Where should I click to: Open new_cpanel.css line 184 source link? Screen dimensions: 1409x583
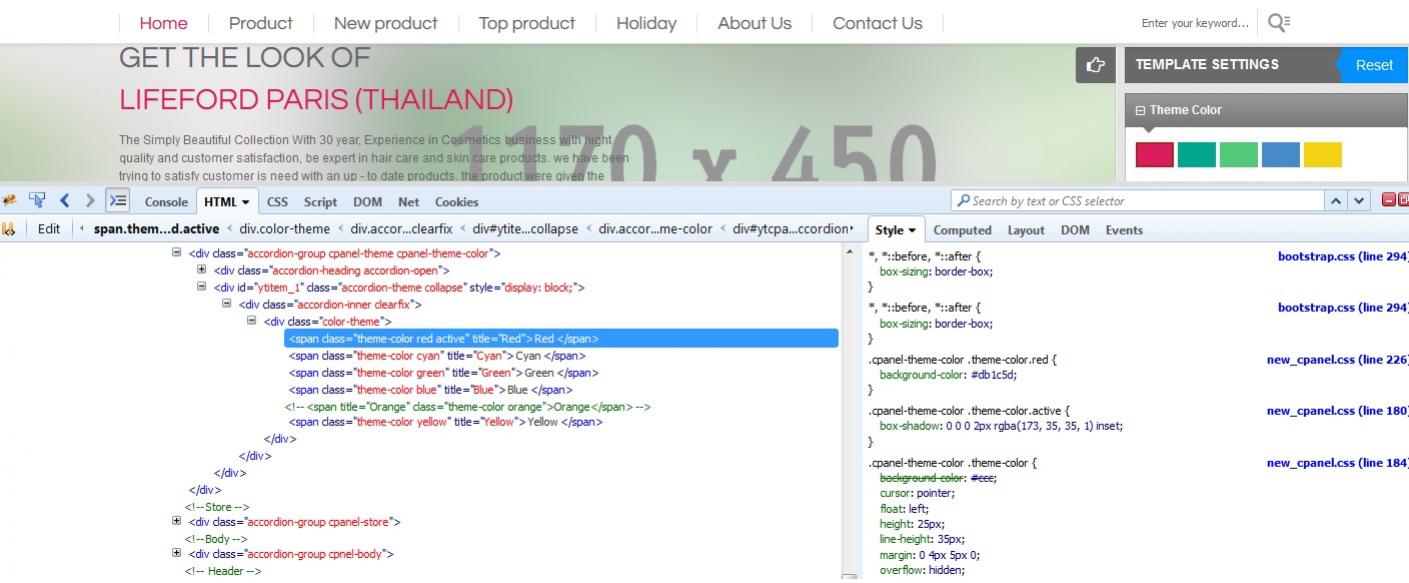(1337, 463)
